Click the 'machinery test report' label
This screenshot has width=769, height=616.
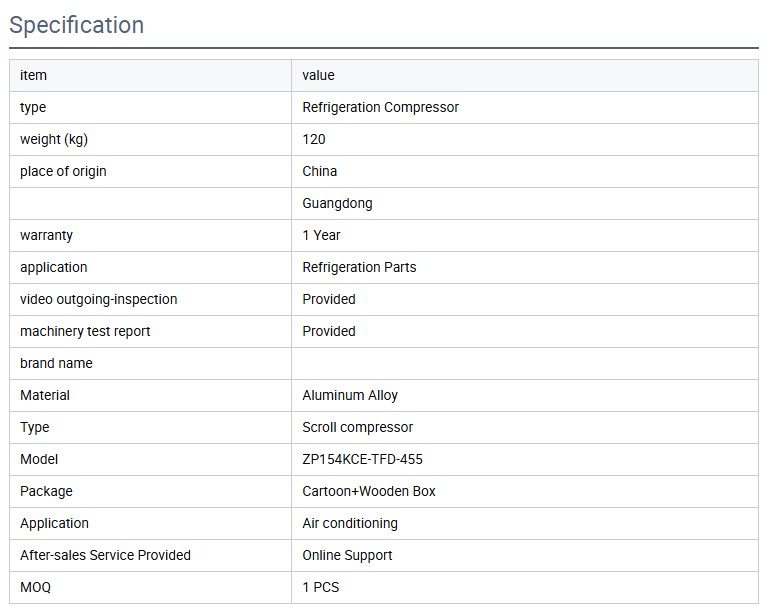85,331
